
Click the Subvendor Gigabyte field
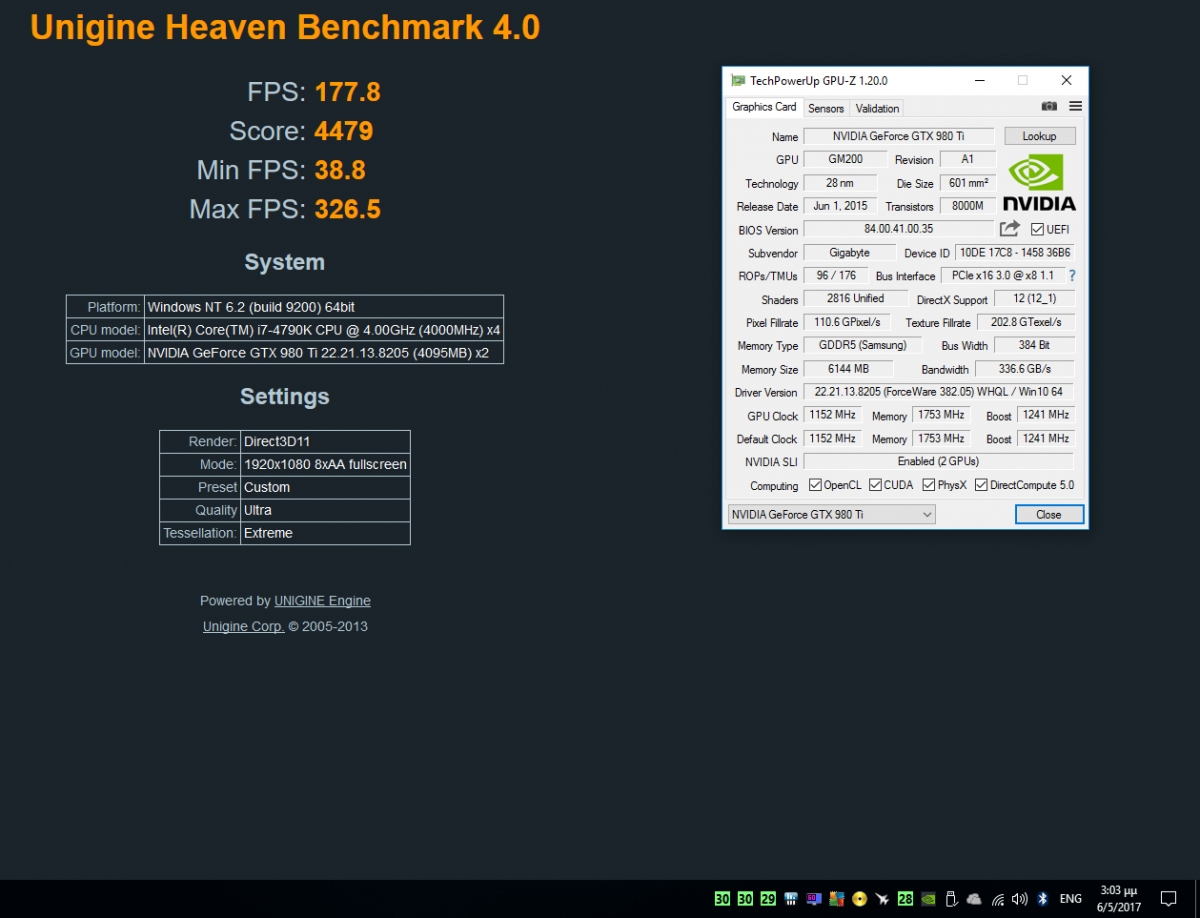tap(849, 253)
